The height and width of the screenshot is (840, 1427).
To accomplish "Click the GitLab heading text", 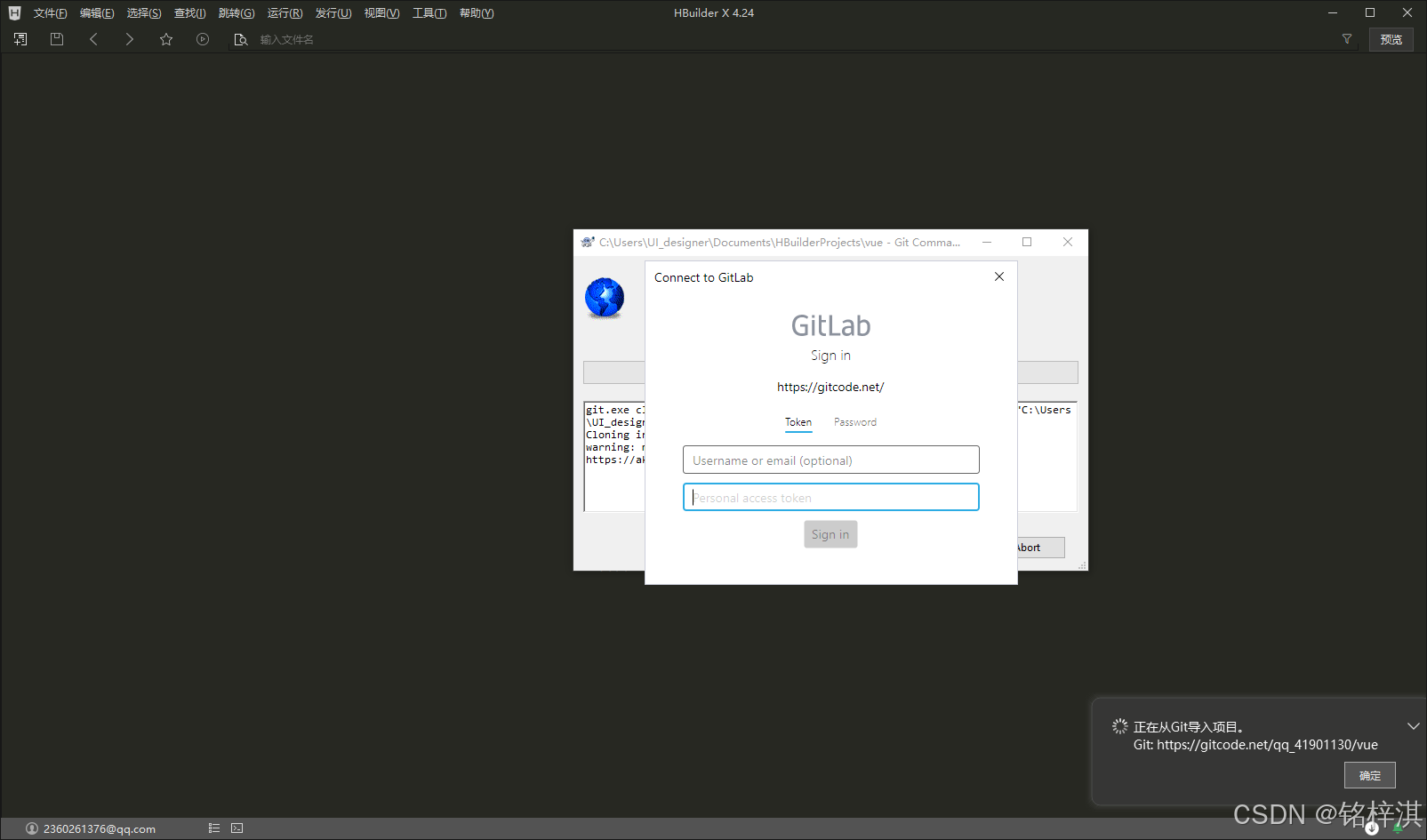I will pos(831,325).
